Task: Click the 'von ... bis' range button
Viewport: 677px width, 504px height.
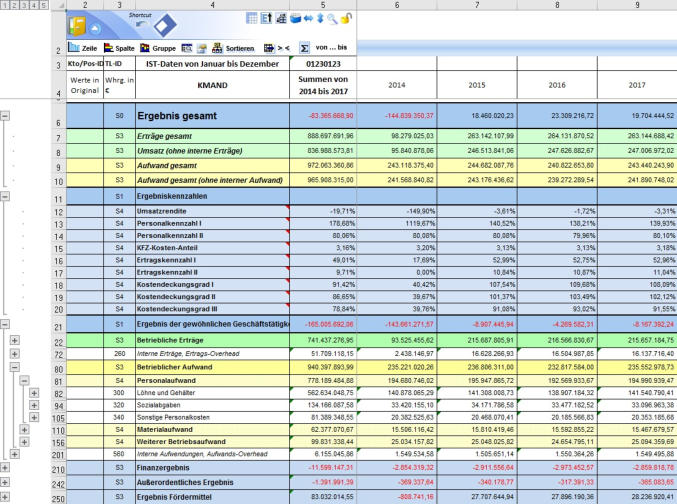Action: coord(330,47)
